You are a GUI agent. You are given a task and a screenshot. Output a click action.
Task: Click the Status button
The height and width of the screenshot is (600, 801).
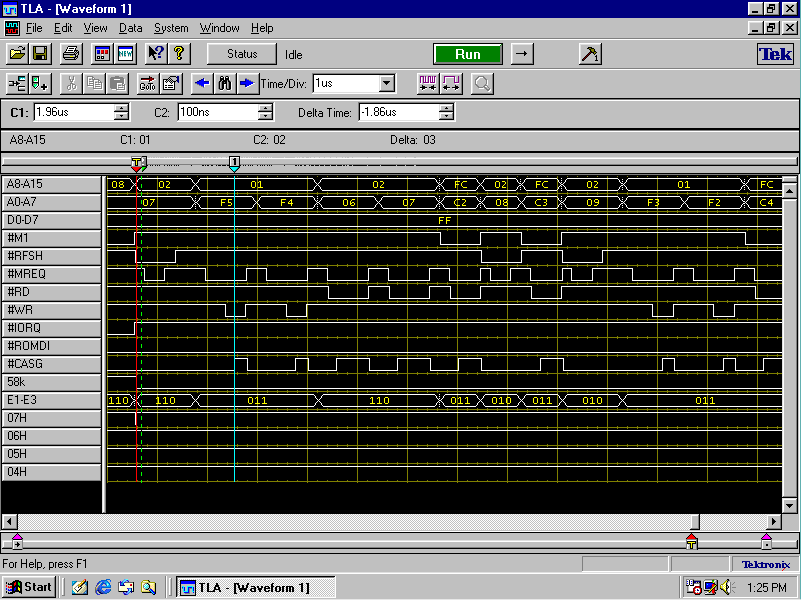coord(242,54)
